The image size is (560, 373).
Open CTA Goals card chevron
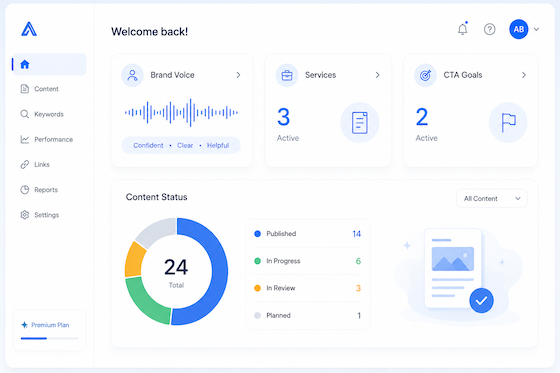click(524, 75)
